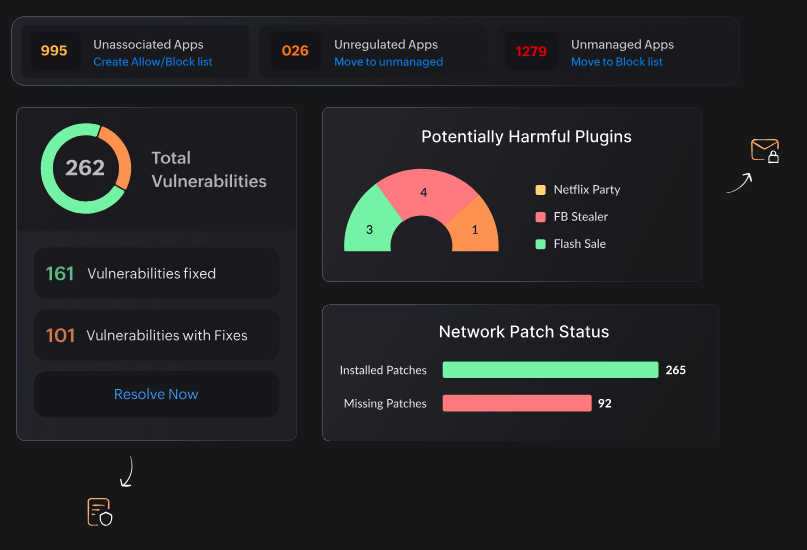Click the red Missing Patches bar

click(x=516, y=403)
